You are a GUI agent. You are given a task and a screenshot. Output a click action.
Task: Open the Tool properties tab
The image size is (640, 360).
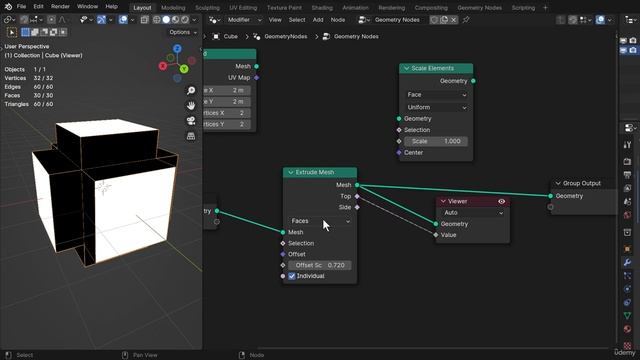628,144
